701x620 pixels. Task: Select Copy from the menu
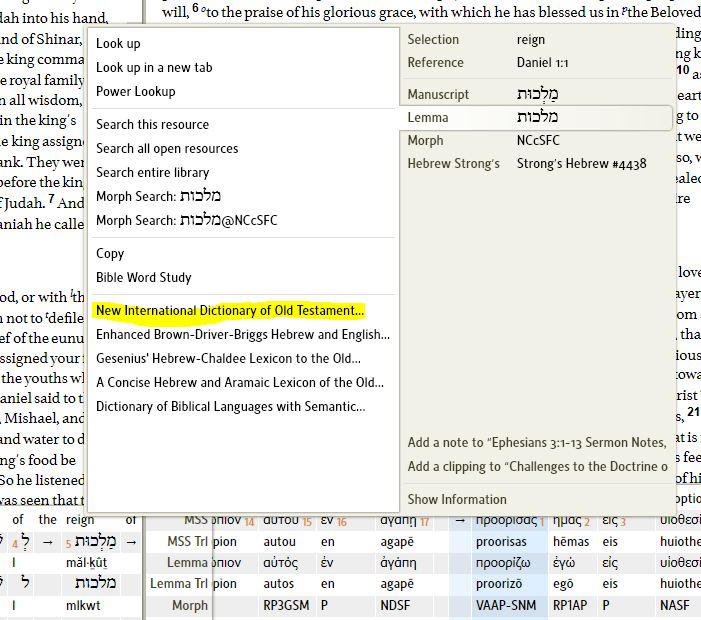110,253
